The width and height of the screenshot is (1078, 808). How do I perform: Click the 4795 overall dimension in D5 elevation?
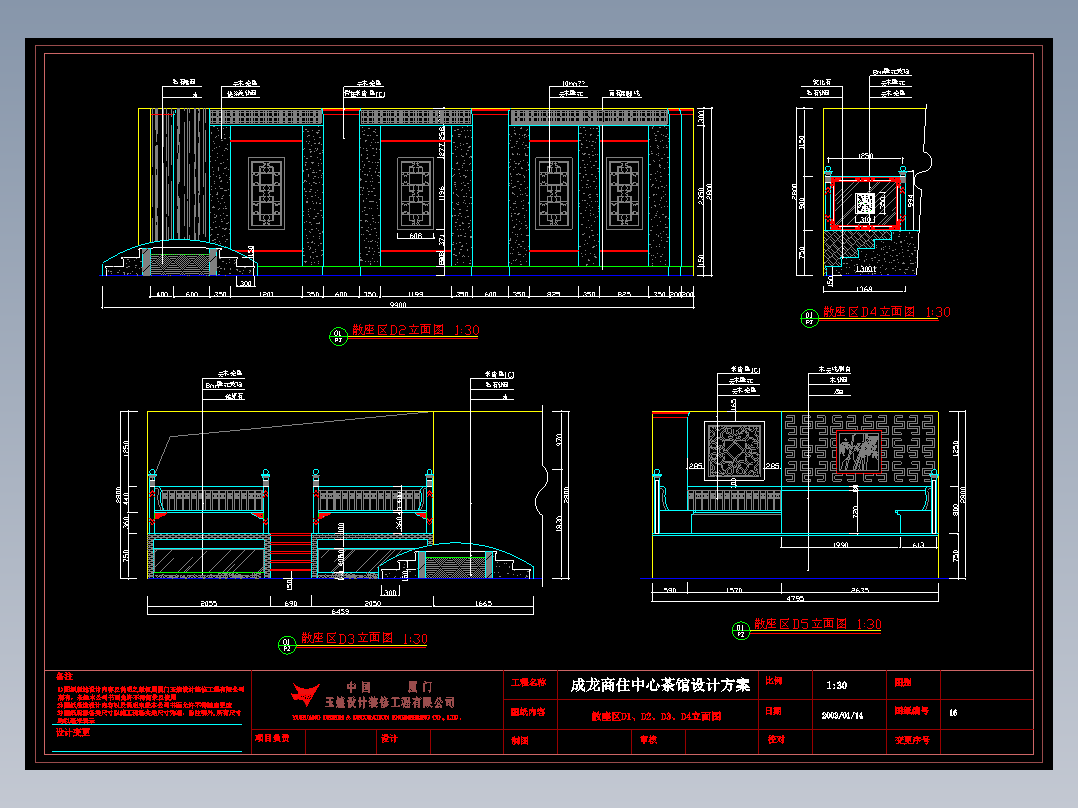(x=795, y=598)
